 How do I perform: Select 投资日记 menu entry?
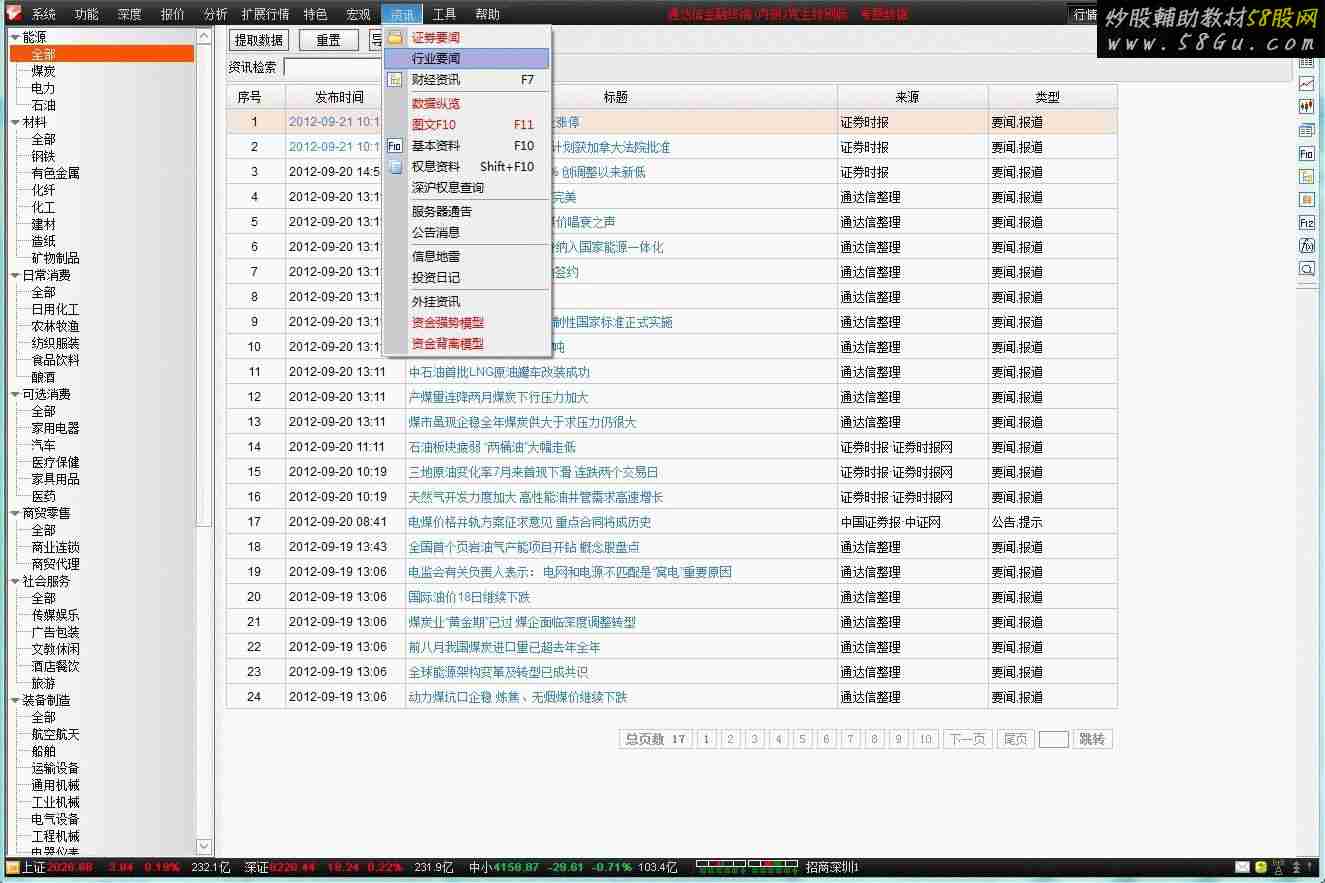(x=467, y=278)
